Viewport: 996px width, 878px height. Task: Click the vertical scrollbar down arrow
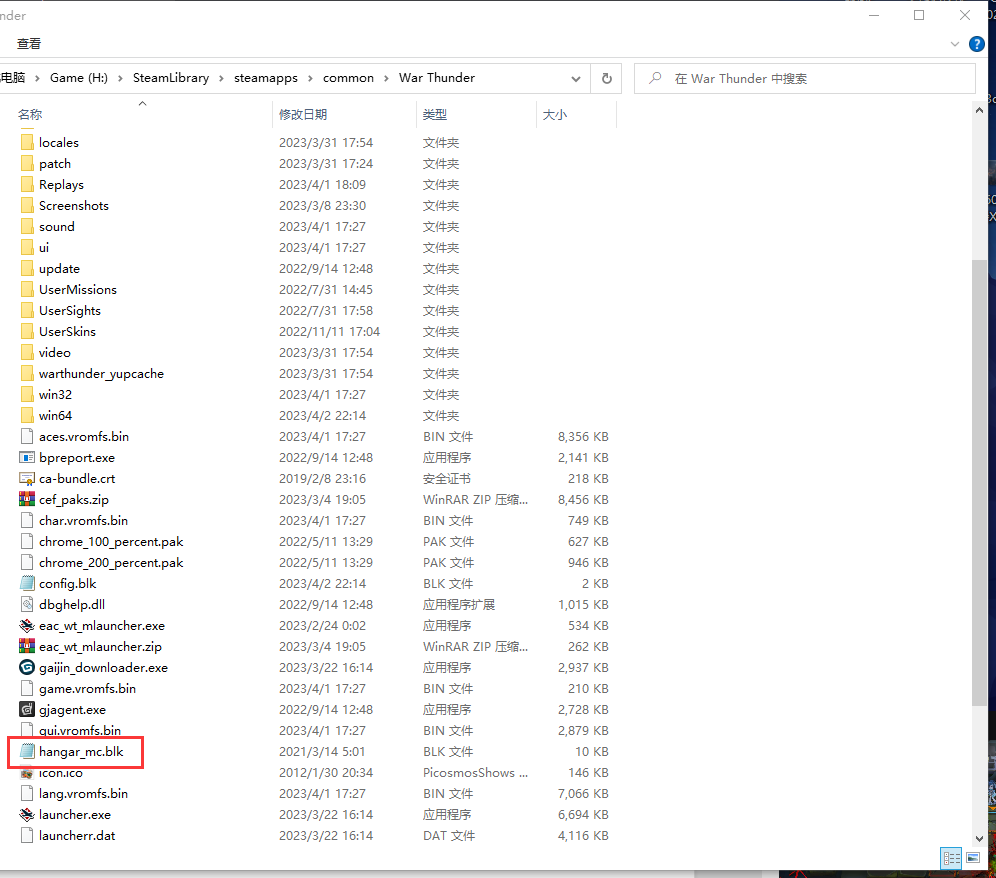pyautogui.click(x=979, y=839)
